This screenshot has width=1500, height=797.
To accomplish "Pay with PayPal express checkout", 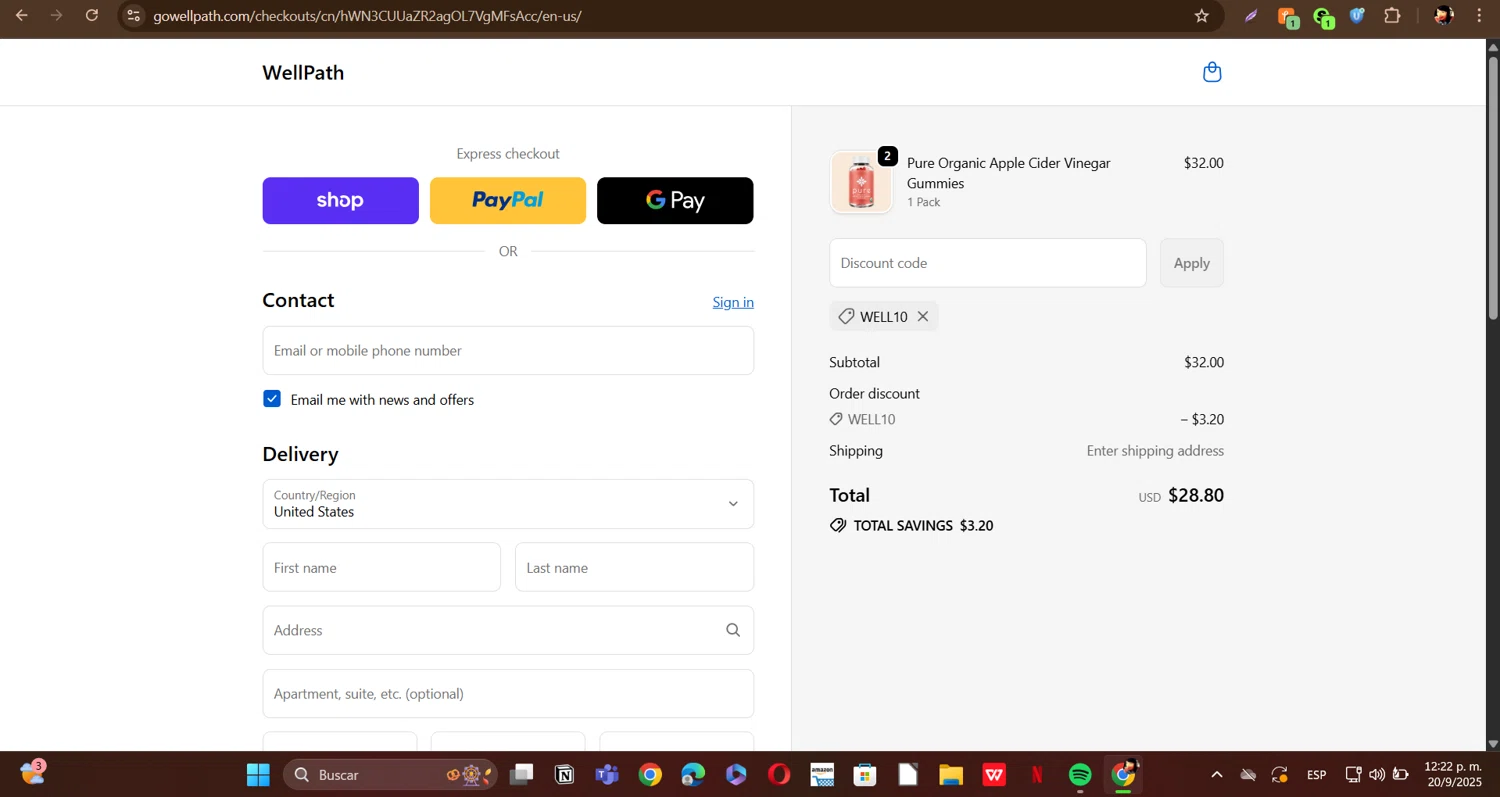I will tap(508, 201).
